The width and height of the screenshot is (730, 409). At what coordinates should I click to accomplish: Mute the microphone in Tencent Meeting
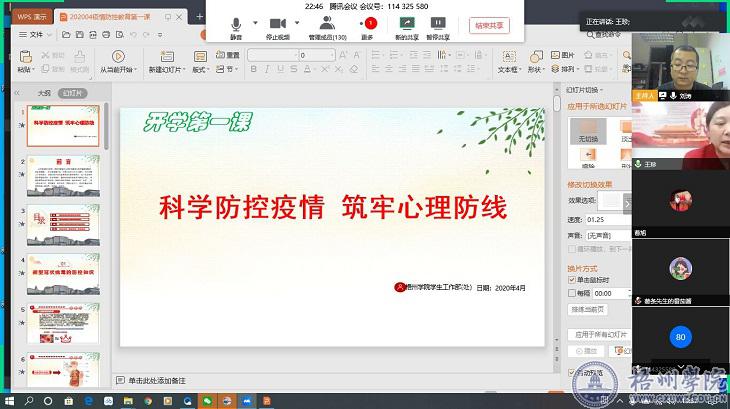(236, 24)
